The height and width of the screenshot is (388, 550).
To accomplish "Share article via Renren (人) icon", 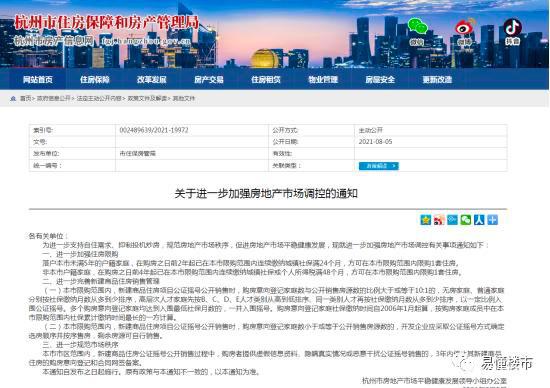I will [x=479, y=220].
